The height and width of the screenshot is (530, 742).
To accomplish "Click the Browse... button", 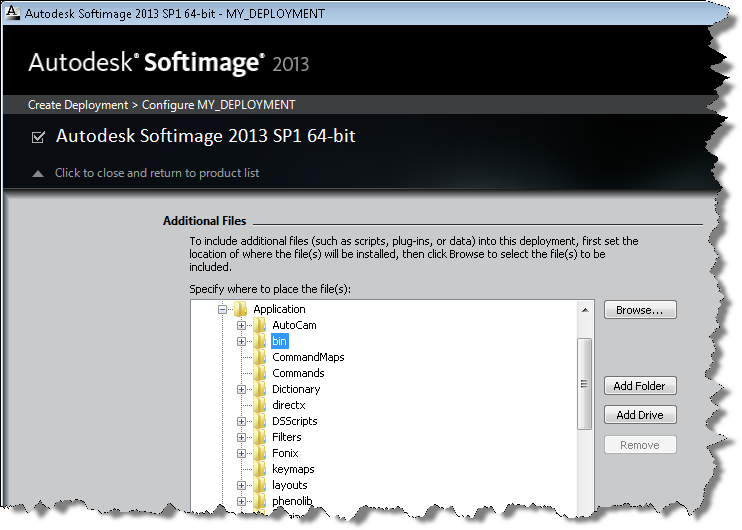I will (640, 310).
